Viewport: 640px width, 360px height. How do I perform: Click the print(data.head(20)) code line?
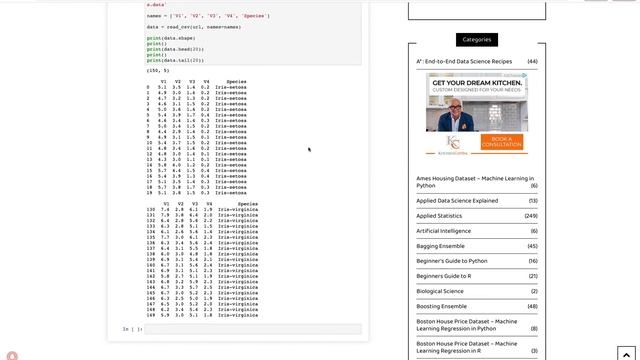[x=175, y=49]
